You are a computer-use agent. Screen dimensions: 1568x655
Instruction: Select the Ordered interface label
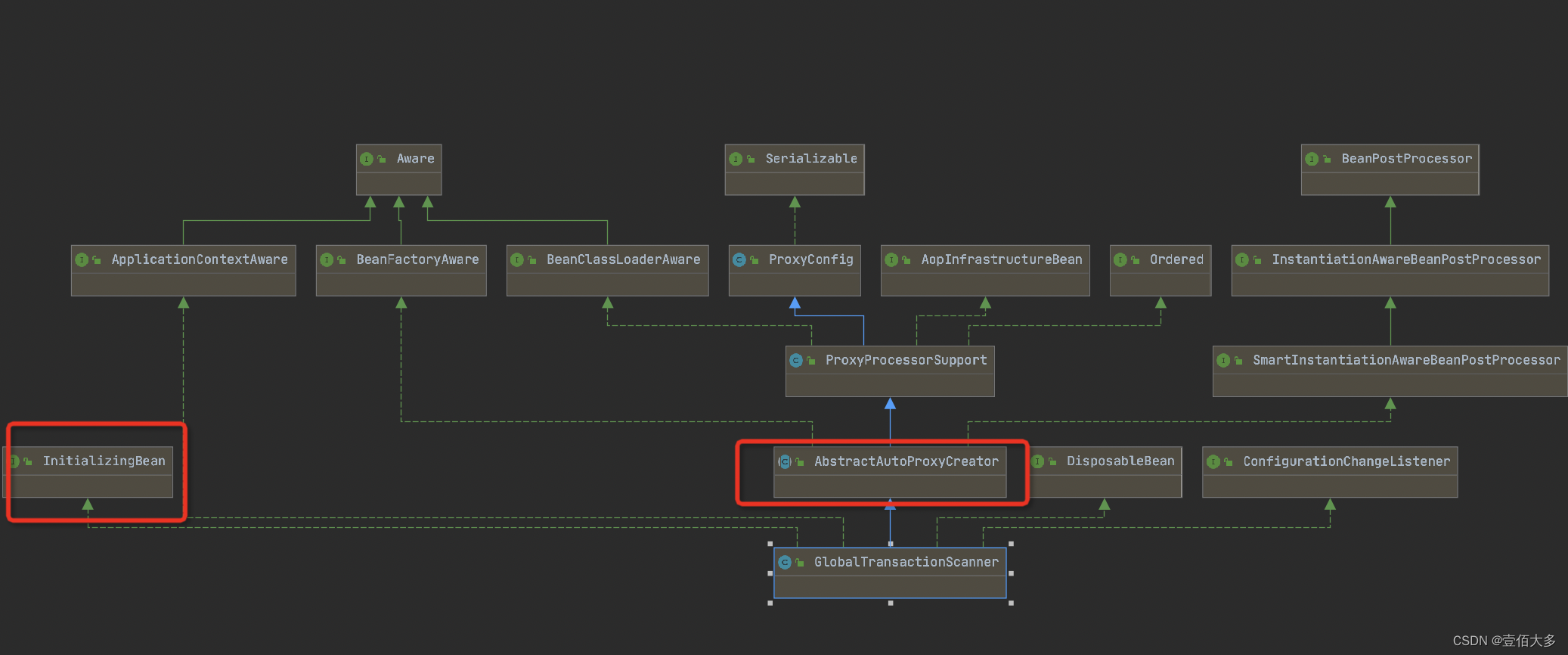1177,259
